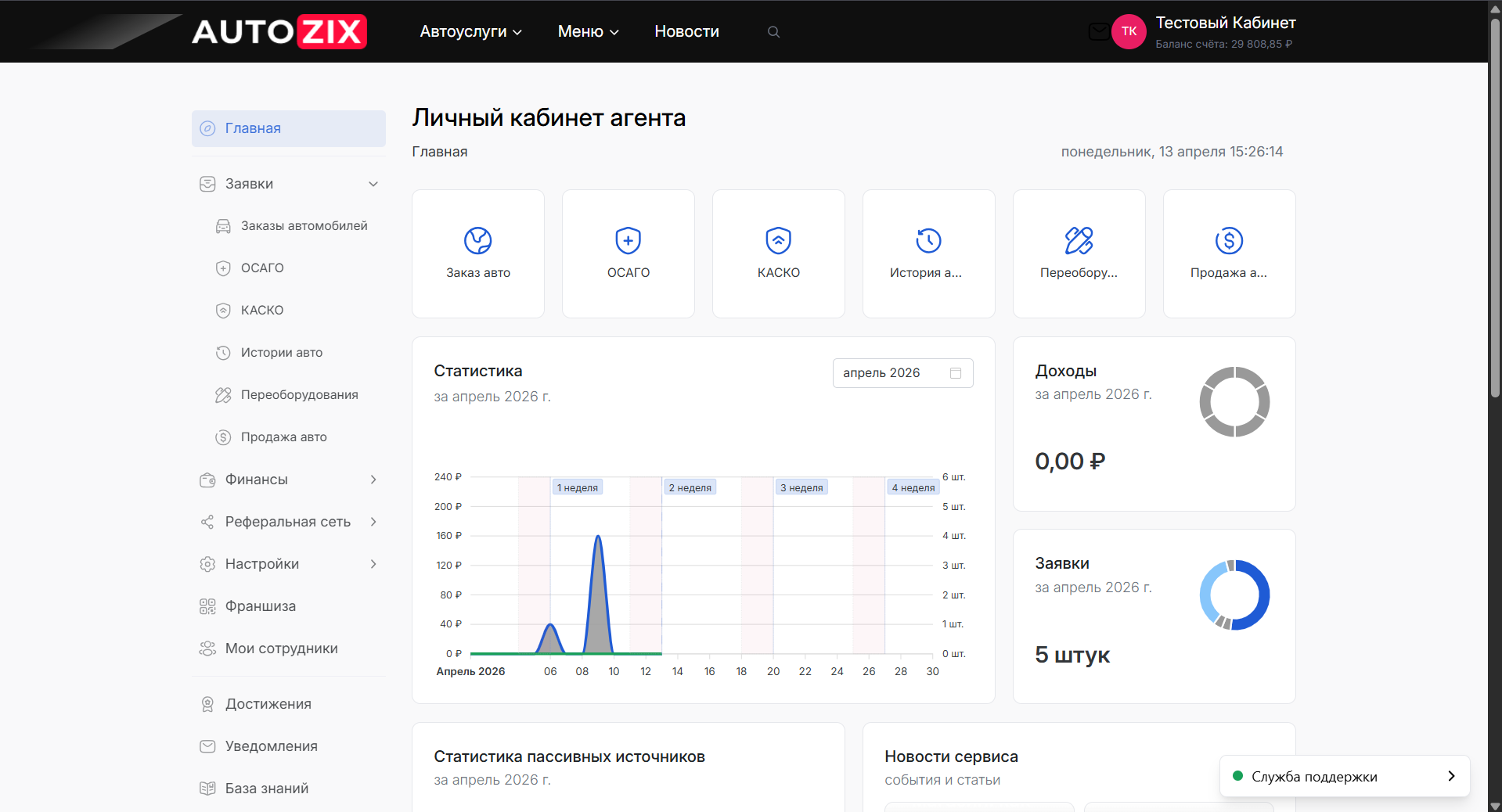Open the История авто clock icon card
The image size is (1502, 812).
point(928,253)
